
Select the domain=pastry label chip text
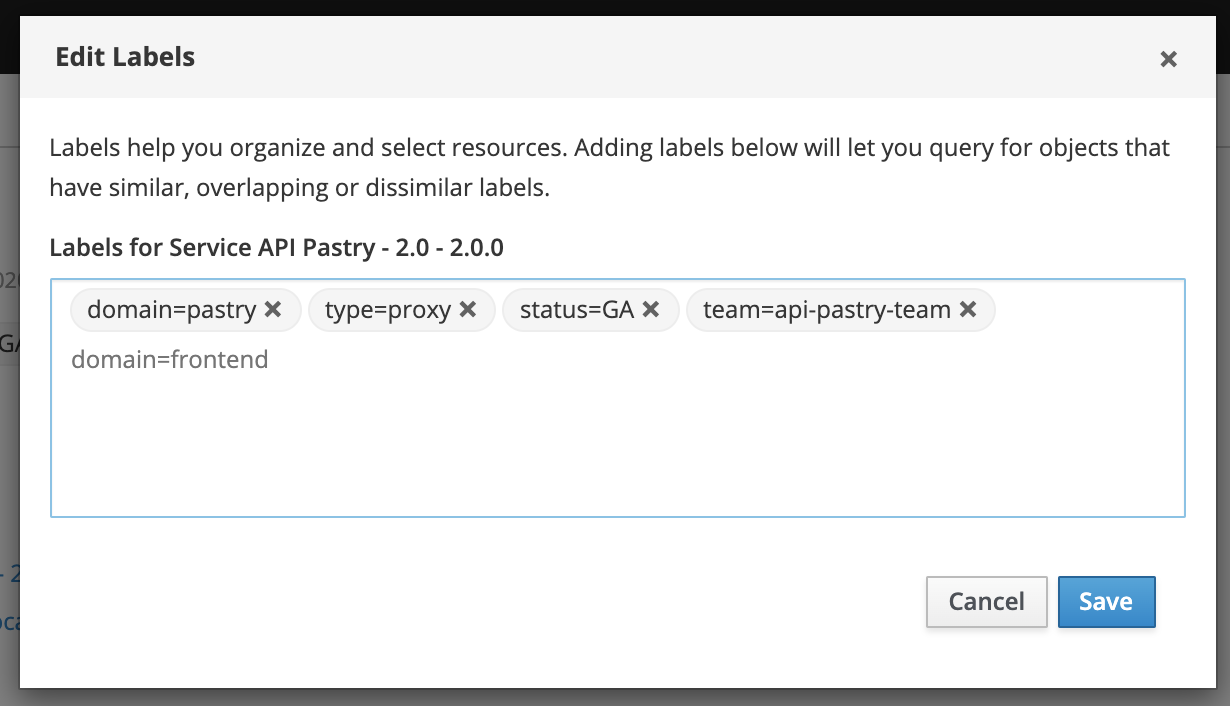[171, 310]
